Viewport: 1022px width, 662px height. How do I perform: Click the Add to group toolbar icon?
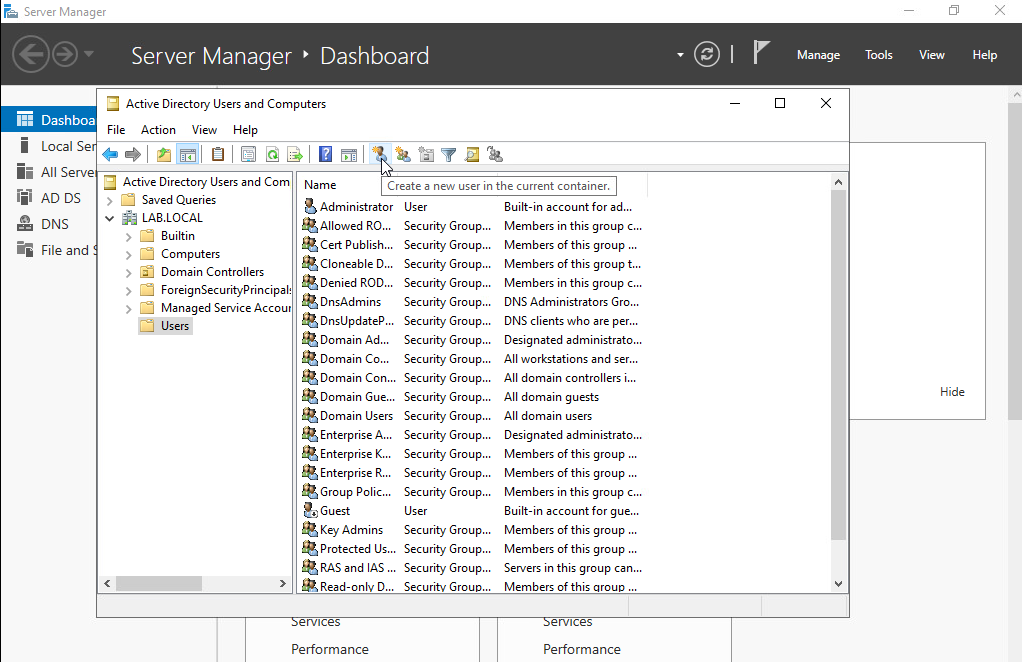click(495, 154)
